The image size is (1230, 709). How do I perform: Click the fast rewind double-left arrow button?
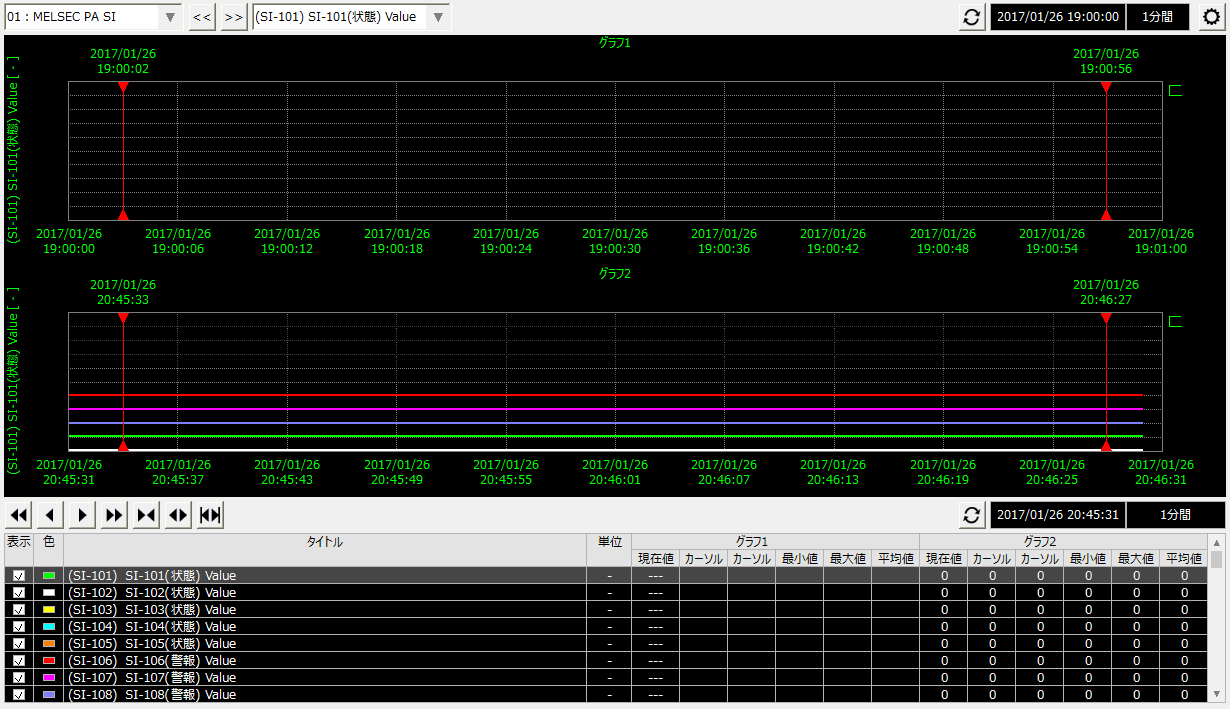(x=19, y=515)
